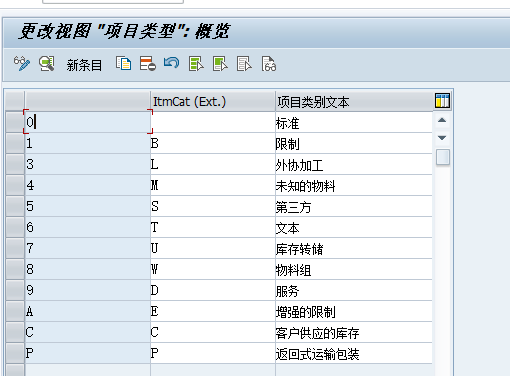Click the external category cell U

(213, 248)
